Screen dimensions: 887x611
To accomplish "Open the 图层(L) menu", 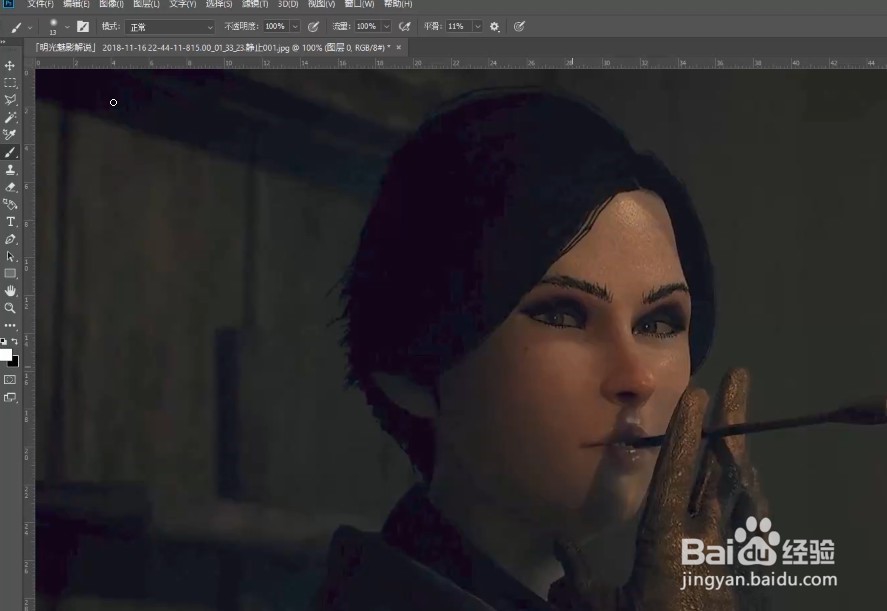I will point(147,4).
